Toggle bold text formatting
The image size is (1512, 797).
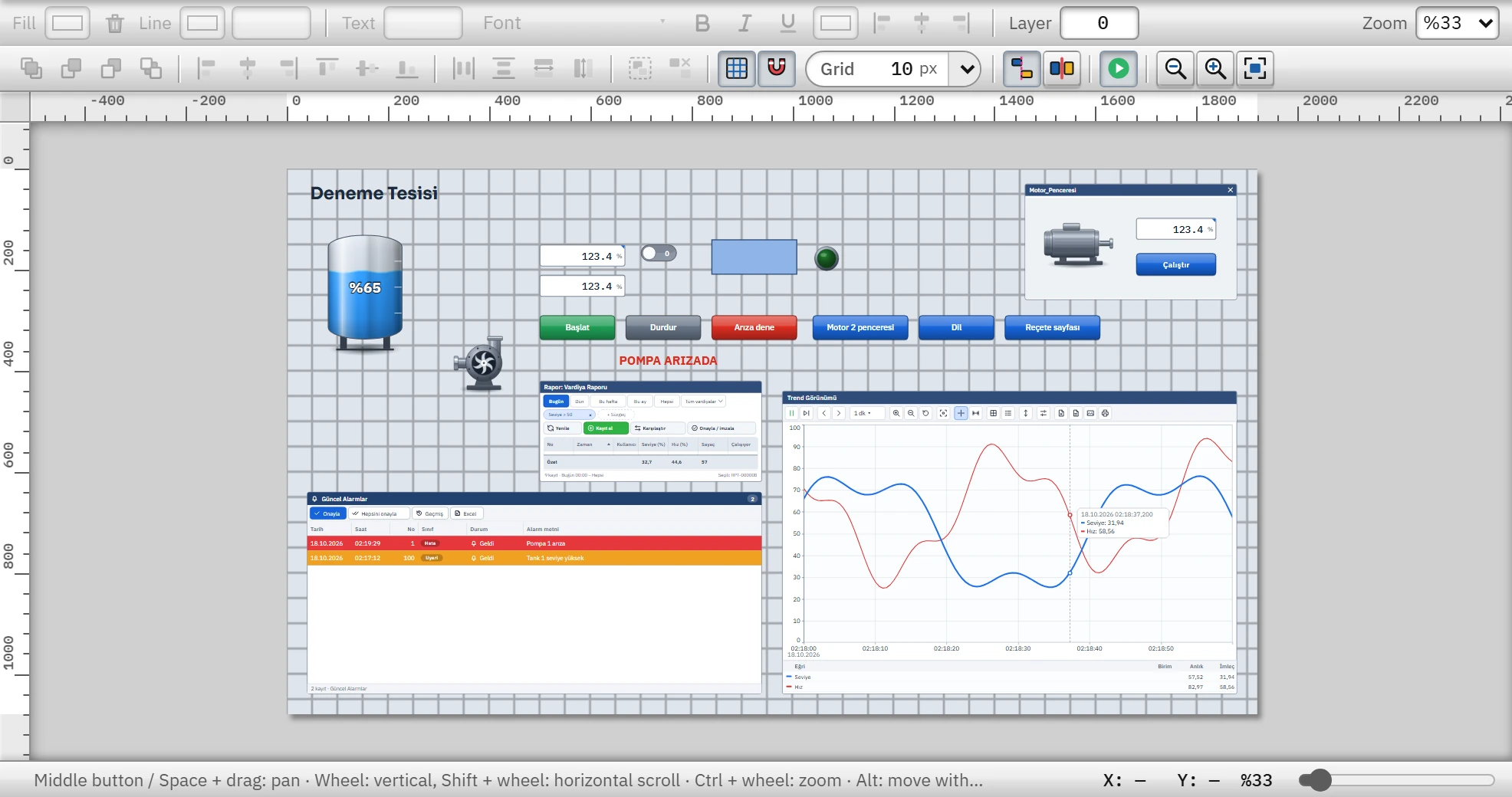(702, 23)
